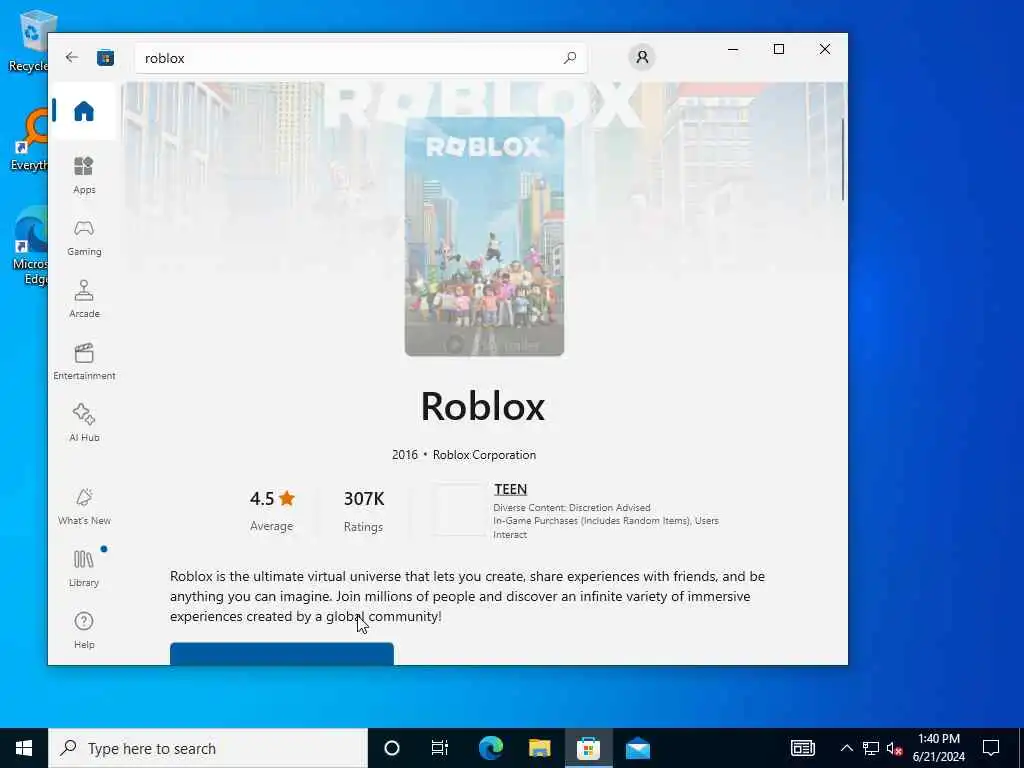Open Mail app from taskbar
The height and width of the screenshot is (768, 1024).
point(637,748)
